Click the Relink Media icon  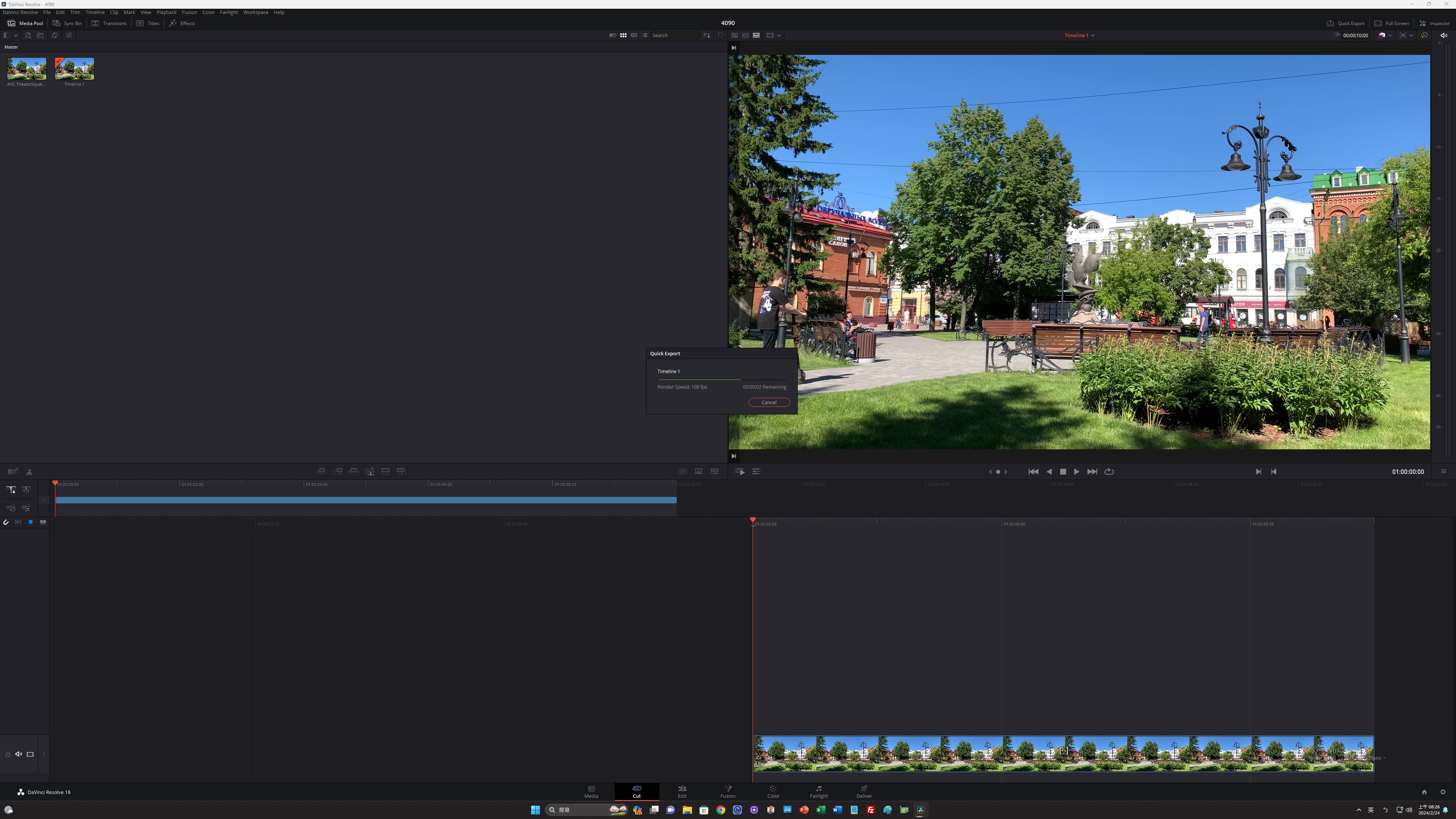[68, 35]
